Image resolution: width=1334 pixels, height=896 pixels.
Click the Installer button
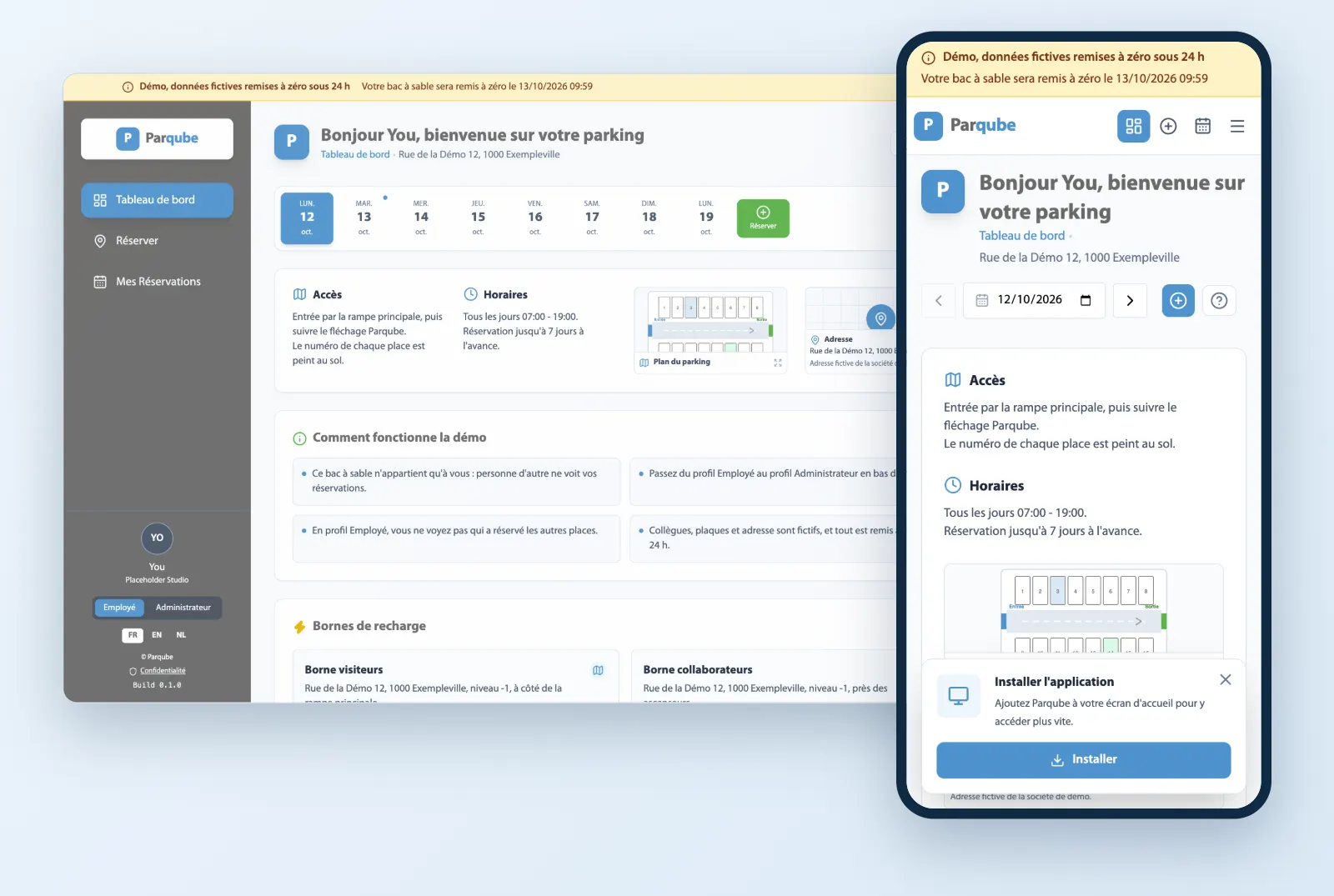coord(1083,759)
